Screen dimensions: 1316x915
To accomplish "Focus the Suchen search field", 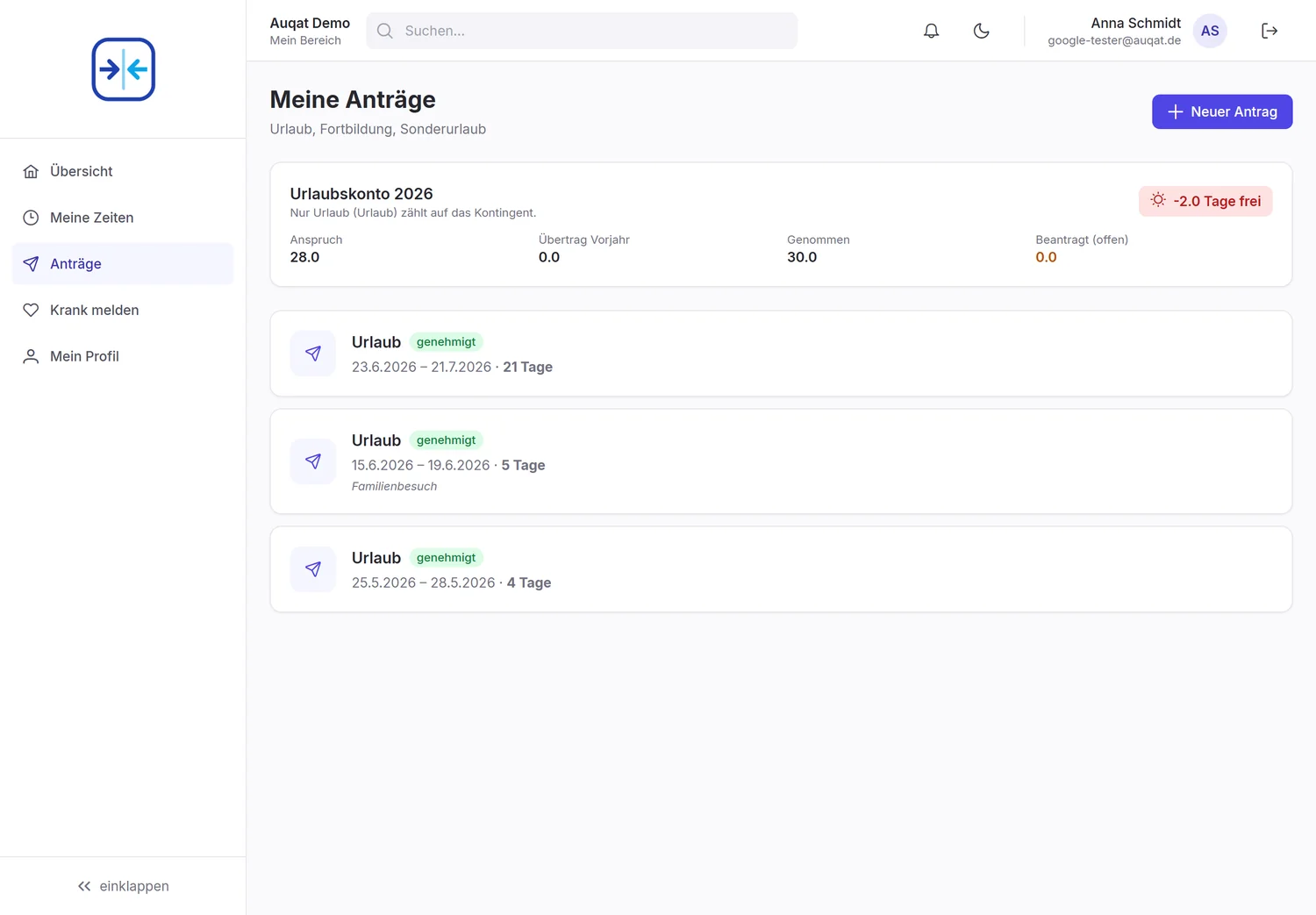I will coord(582,31).
